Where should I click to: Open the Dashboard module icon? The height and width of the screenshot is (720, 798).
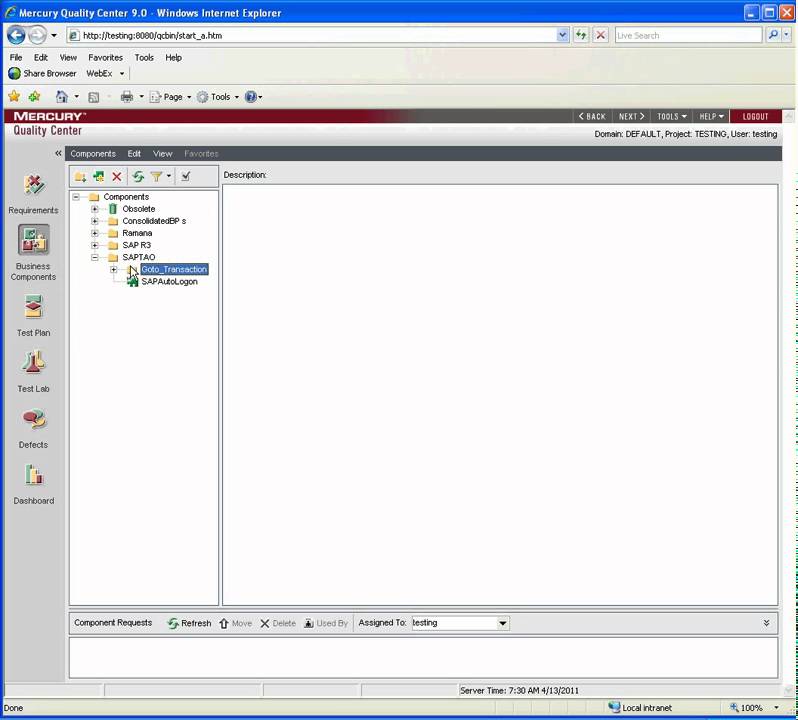point(34,475)
